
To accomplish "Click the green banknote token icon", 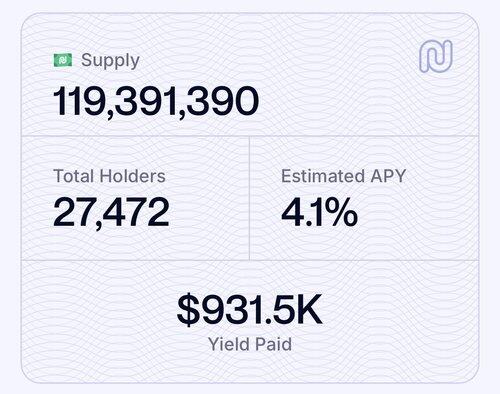I will pyautogui.click(x=63, y=60).
